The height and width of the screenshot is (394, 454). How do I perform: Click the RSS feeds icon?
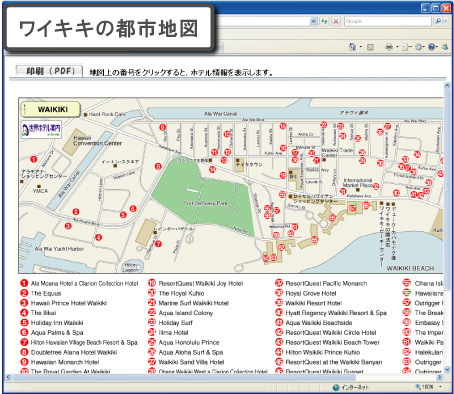(370, 47)
